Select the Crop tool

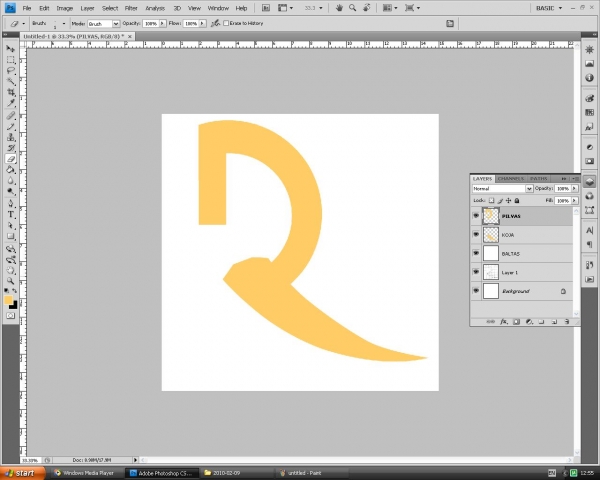click(11, 92)
